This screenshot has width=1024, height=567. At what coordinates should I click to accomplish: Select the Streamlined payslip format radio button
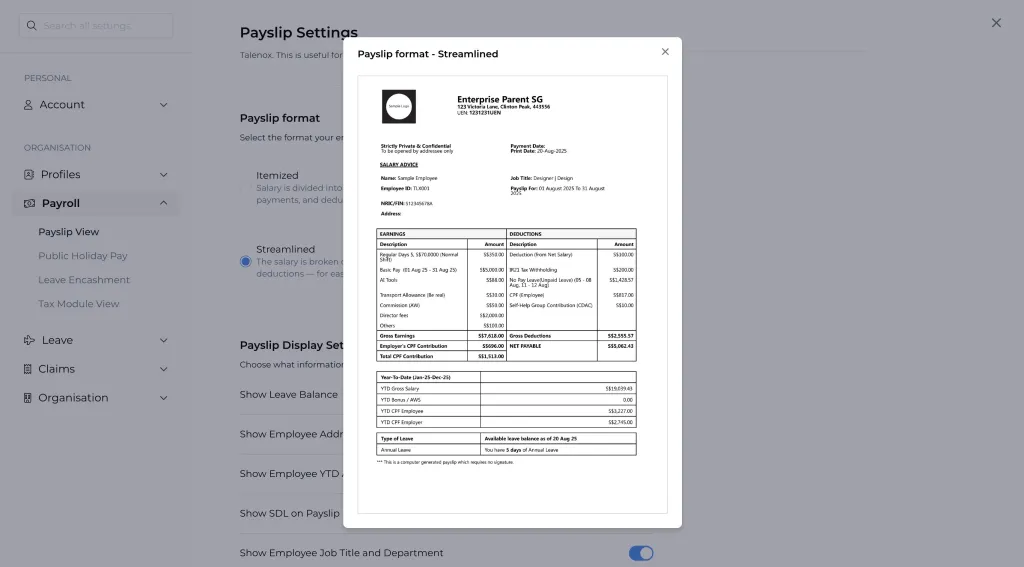246,261
